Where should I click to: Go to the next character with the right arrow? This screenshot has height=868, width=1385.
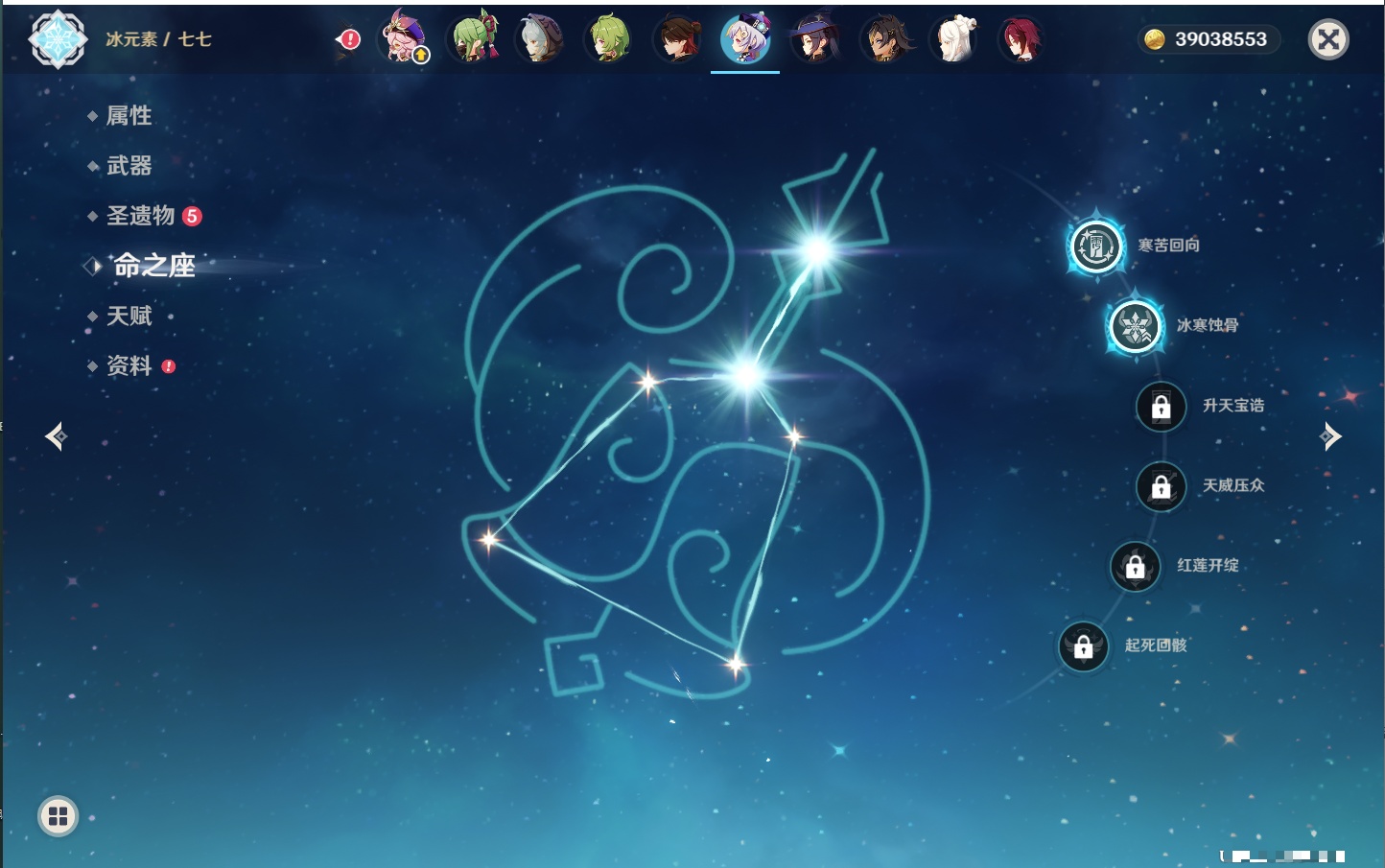pos(1330,436)
